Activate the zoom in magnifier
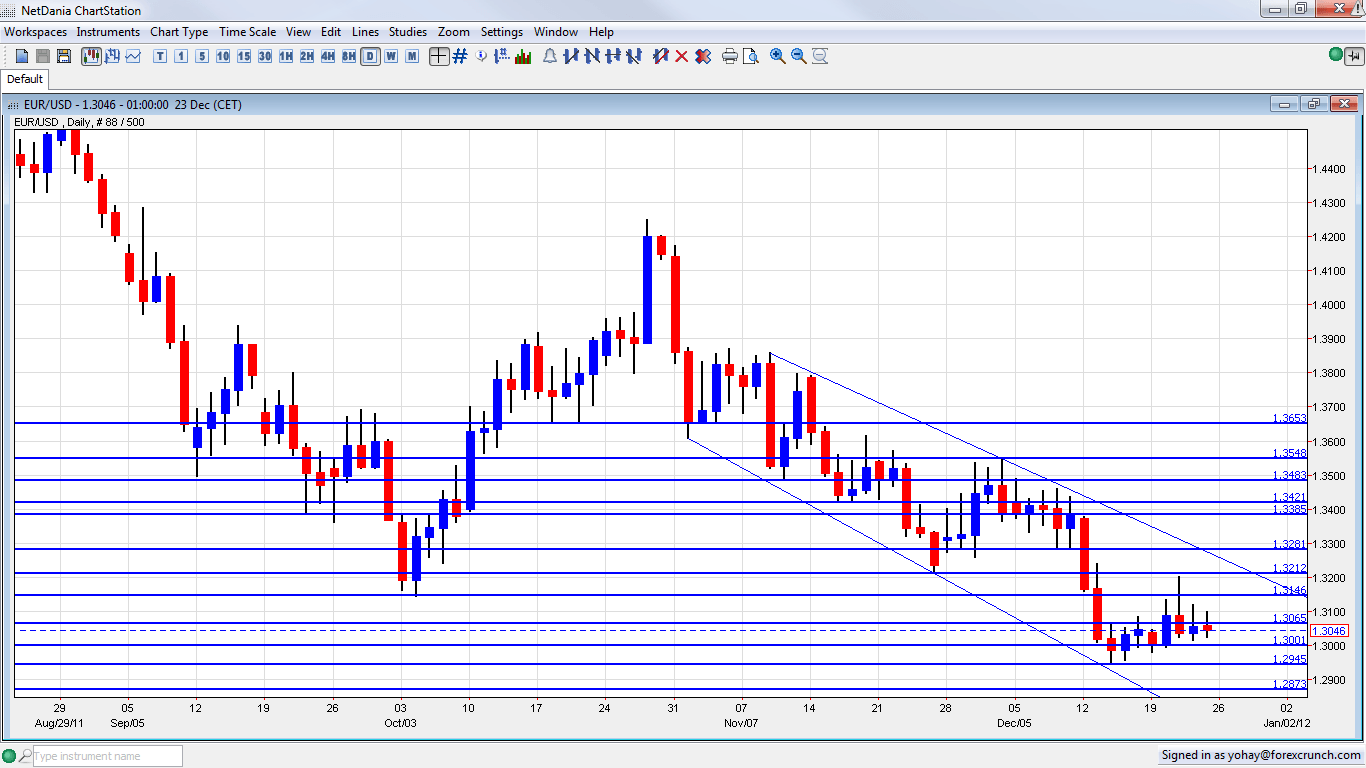The width and height of the screenshot is (1366, 768). pos(776,57)
